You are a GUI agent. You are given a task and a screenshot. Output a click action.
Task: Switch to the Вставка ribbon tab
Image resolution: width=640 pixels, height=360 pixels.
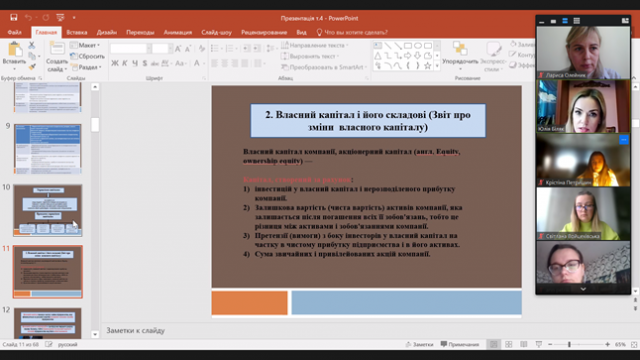(77, 32)
